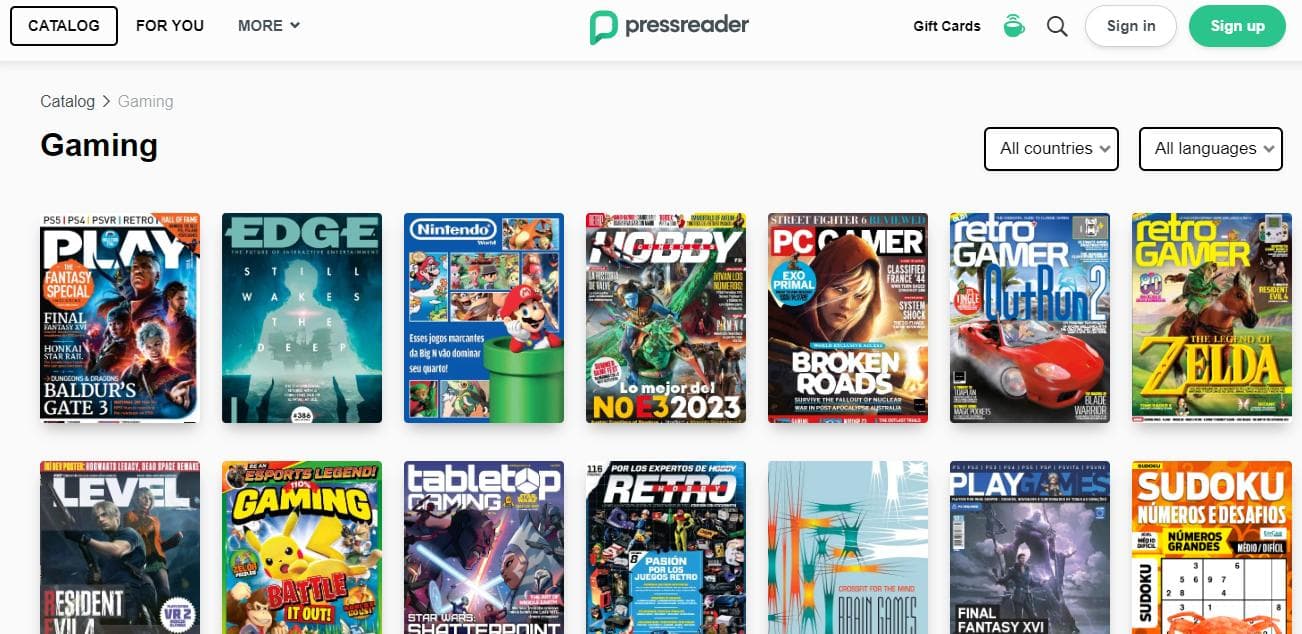1302x634 pixels.
Task: Expand the More menu
Action: point(268,26)
